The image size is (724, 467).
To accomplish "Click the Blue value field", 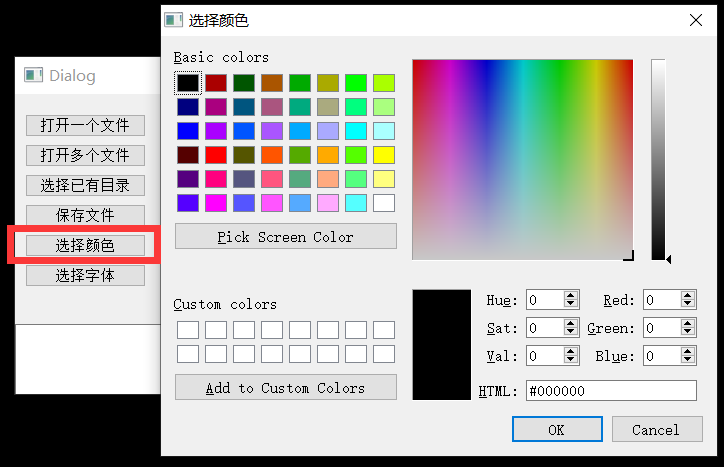I will coord(662,356).
